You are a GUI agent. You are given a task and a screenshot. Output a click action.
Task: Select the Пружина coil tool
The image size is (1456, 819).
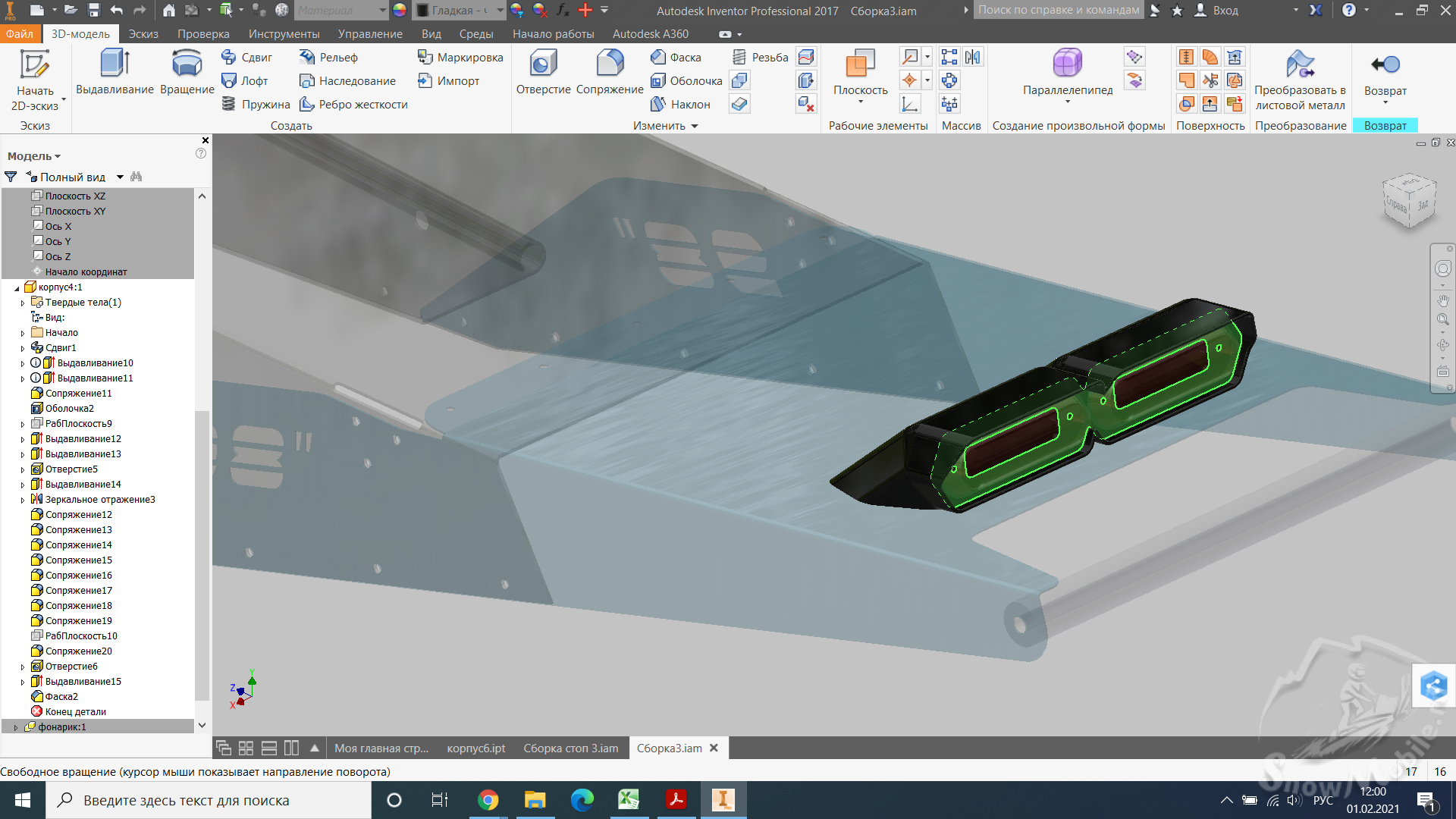coord(256,104)
